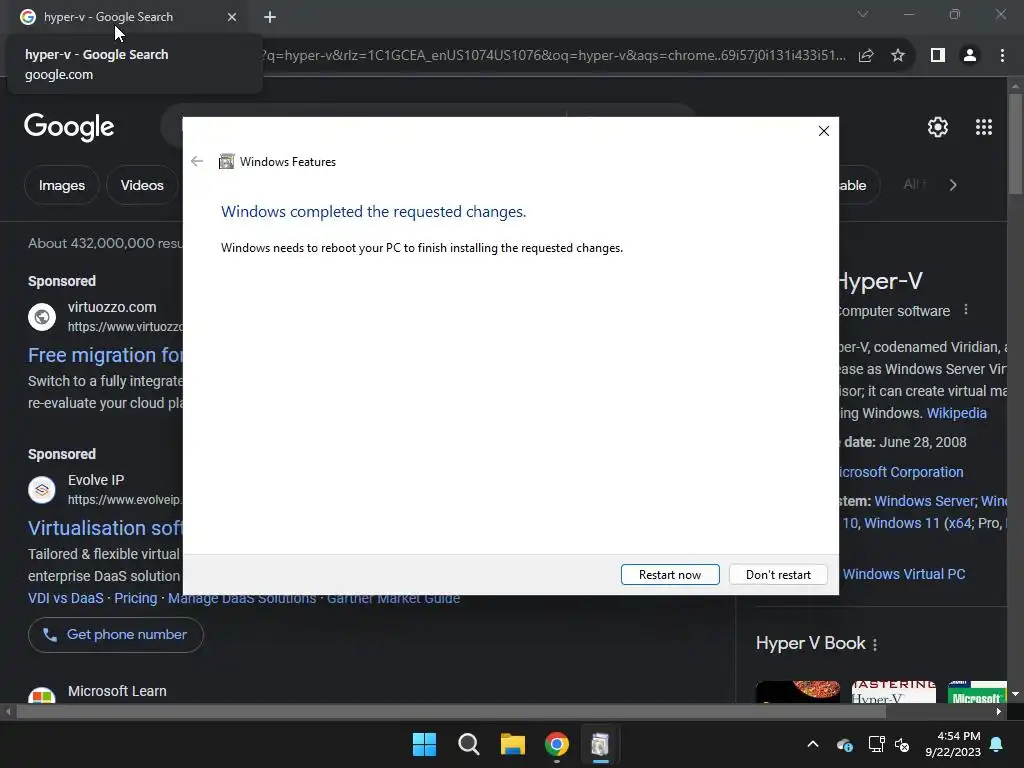Image resolution: width=1024 pixels, height=768 pixels.
Task: Click vertical scrollbar down arrow
Action: pos(1016,694)
